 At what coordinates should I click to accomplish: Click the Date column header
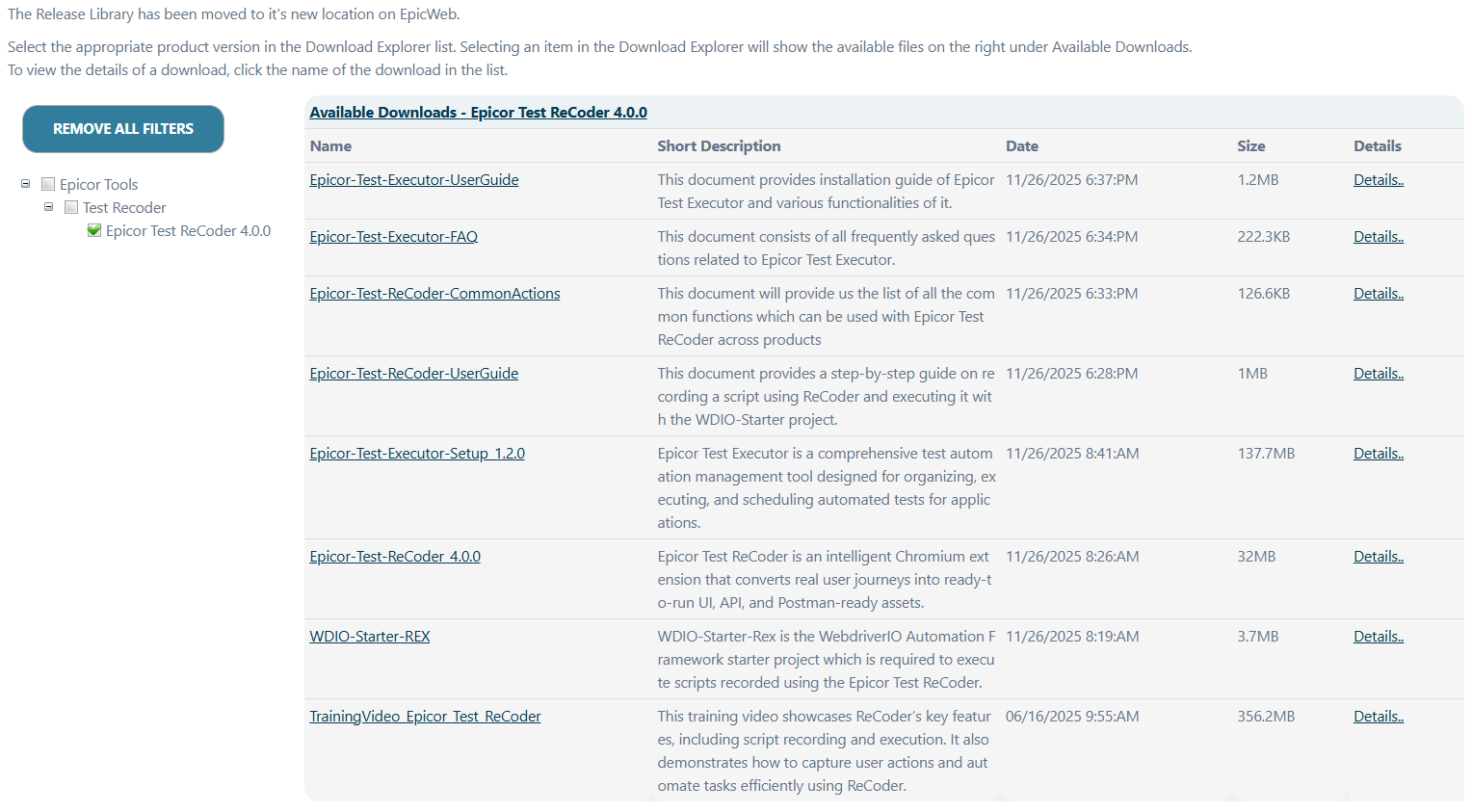[x=1021, y=146]
